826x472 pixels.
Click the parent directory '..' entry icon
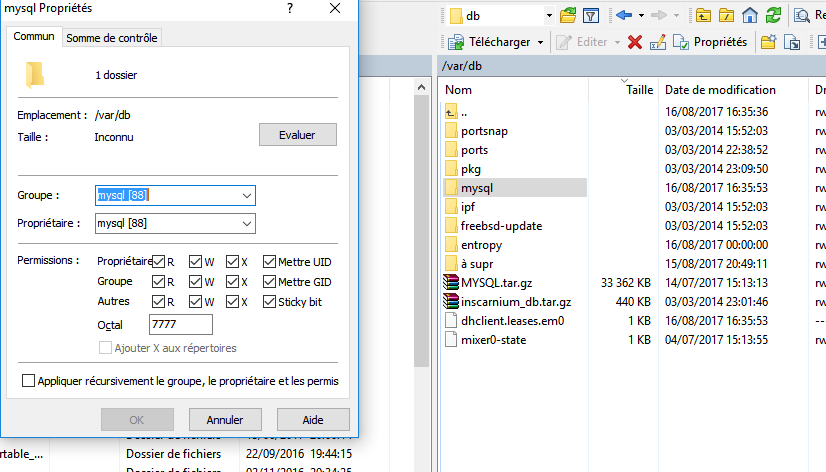451,112
